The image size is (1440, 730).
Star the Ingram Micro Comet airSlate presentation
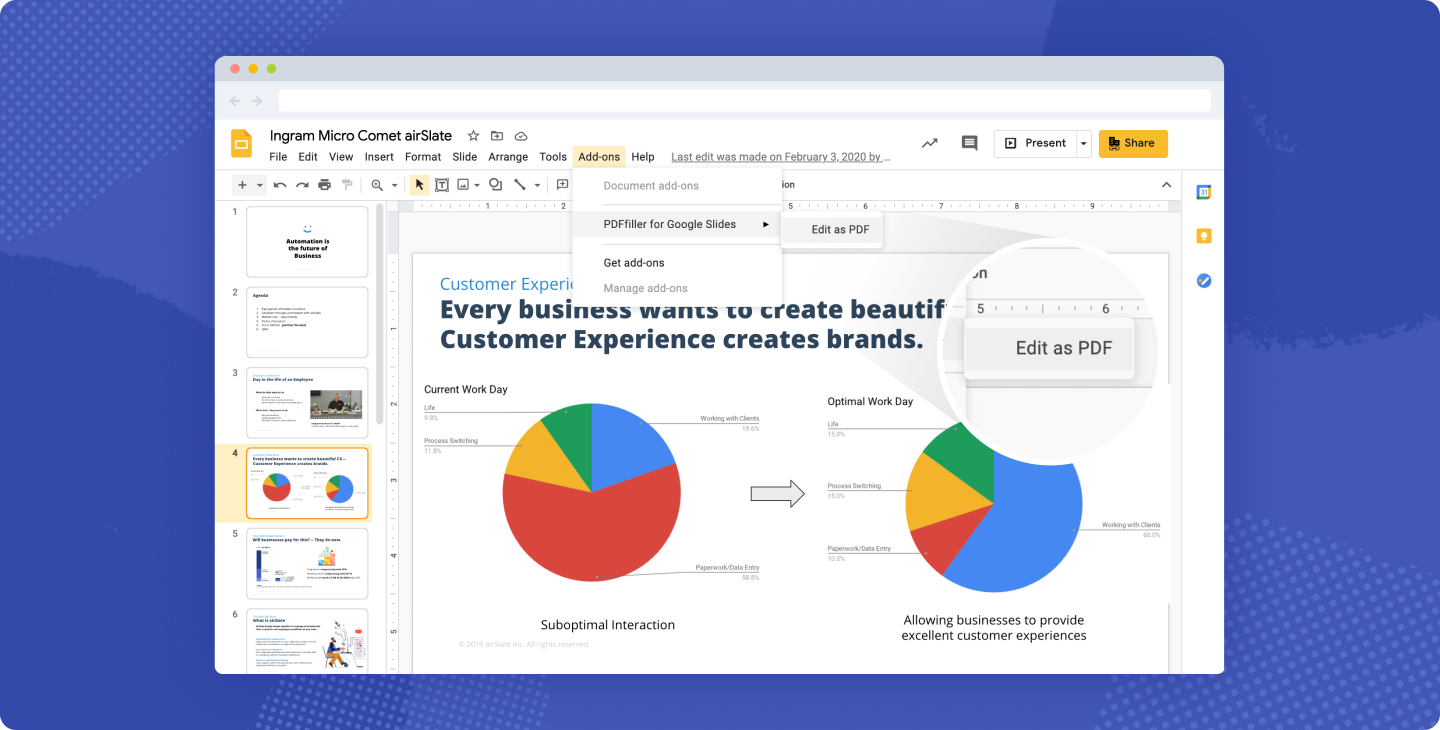(x=473, y=136)
